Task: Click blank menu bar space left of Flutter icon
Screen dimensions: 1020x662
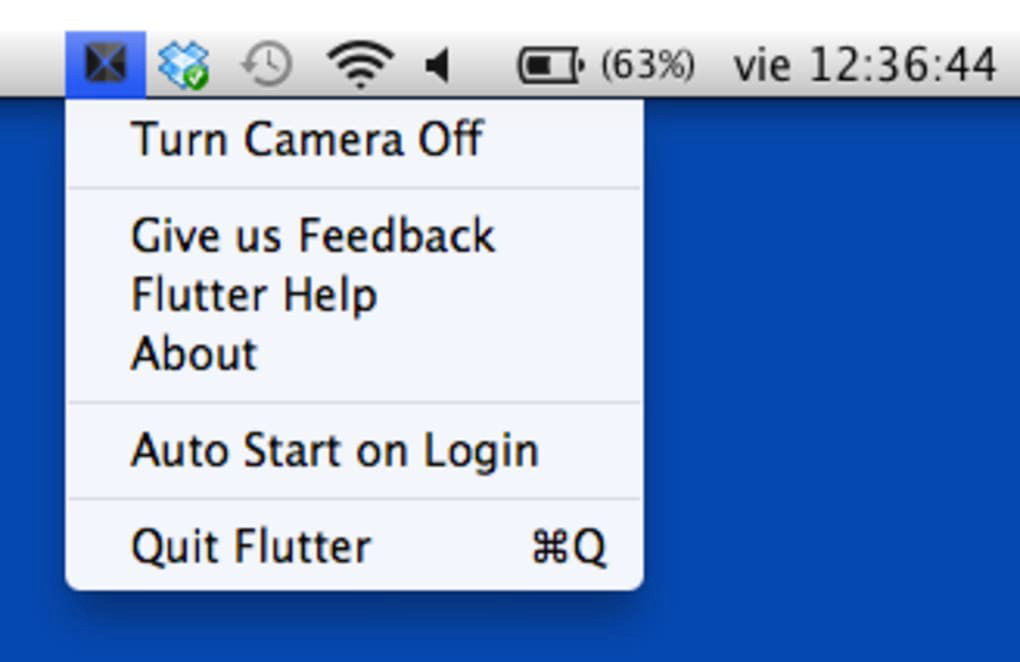Action: [x=32, y=64]
